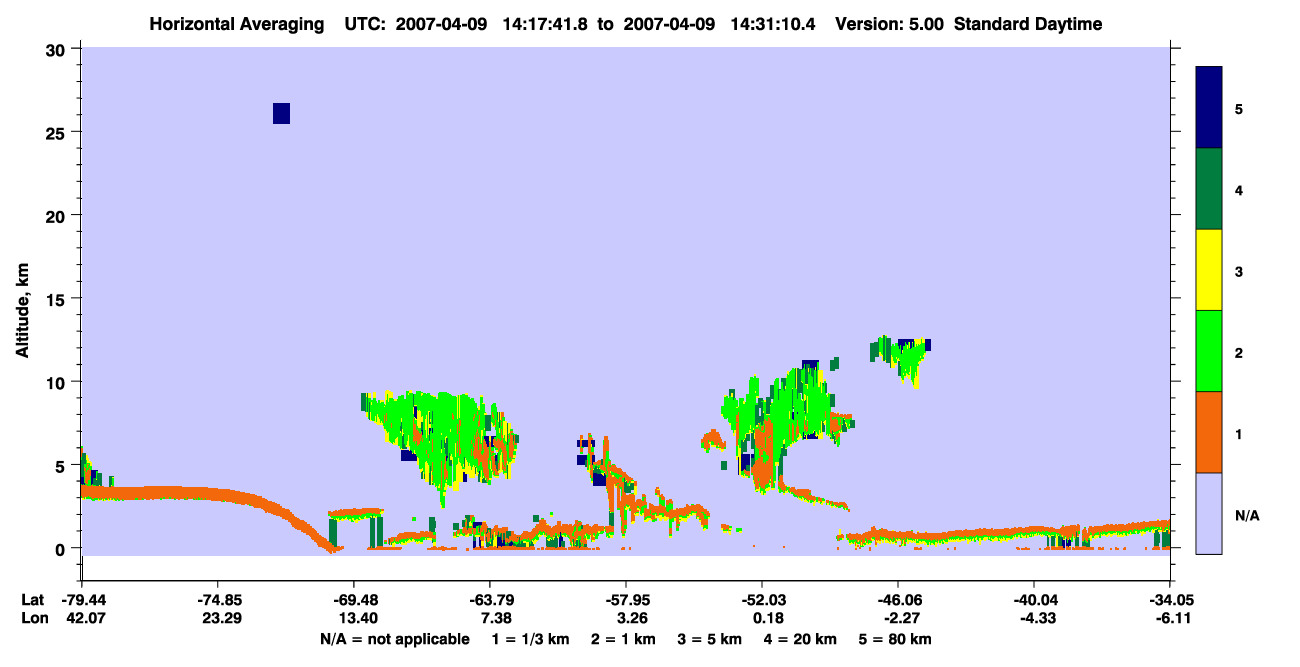
Task: Click the longitude value -6.11
Action: tap(1170, 619)
